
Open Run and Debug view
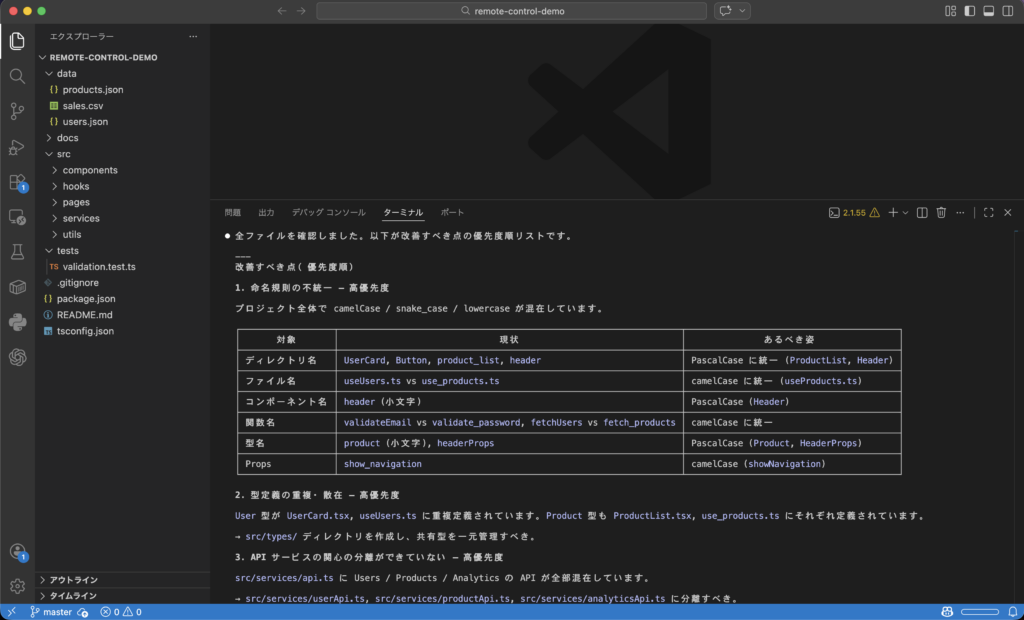[17, 147]
